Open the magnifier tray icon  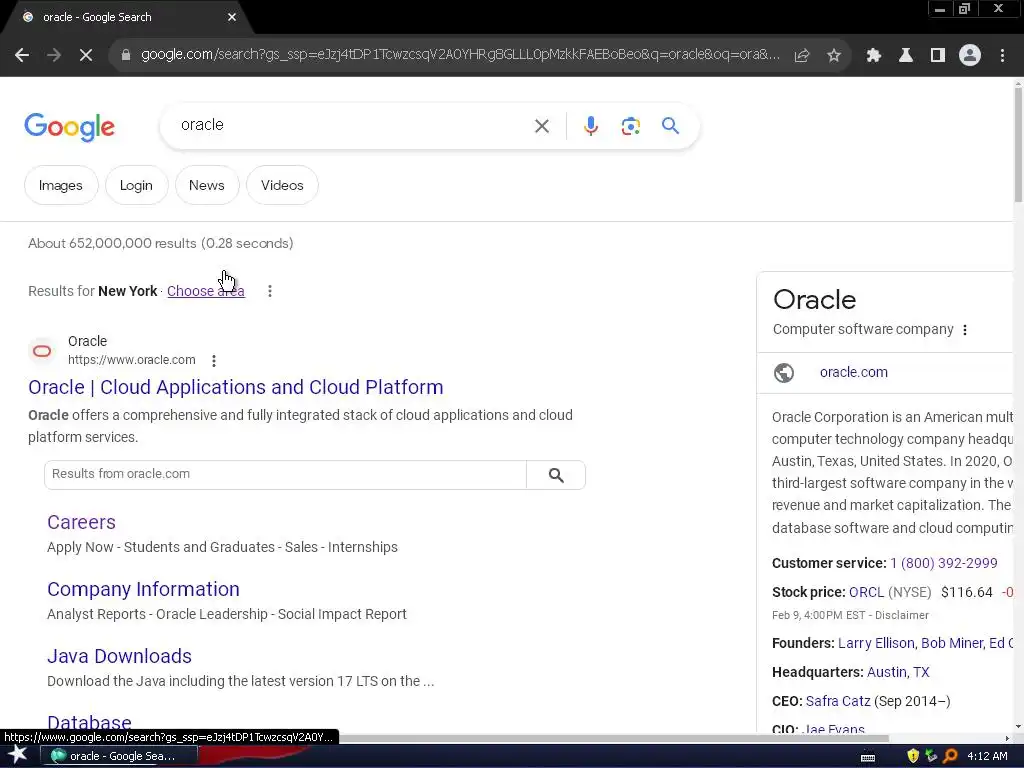pyautogui.click(x=950, y=756)
